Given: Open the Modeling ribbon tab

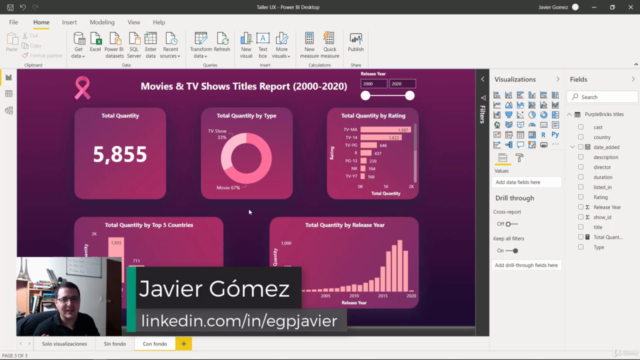Looking at the screenshot, I should point(102,22).
